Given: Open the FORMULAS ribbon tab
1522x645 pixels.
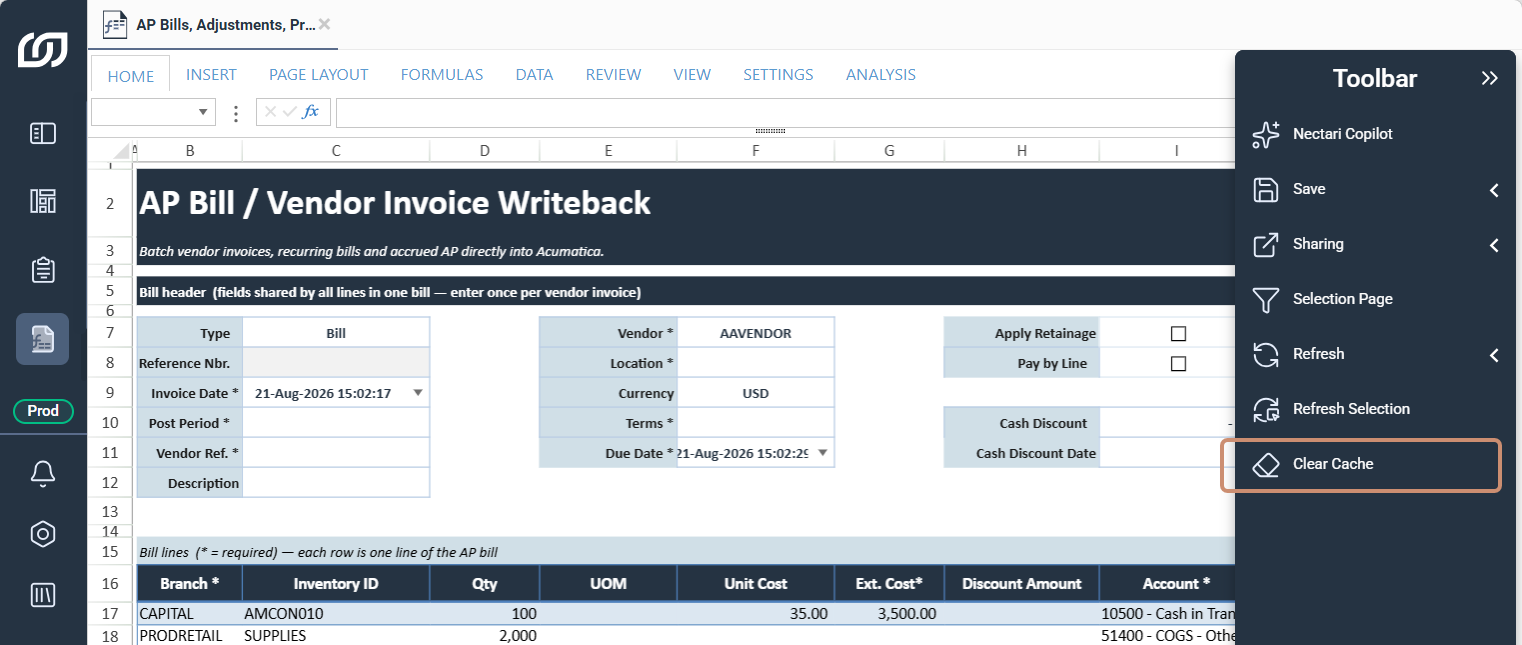Looking at the screenshot, I should [442, 74].
